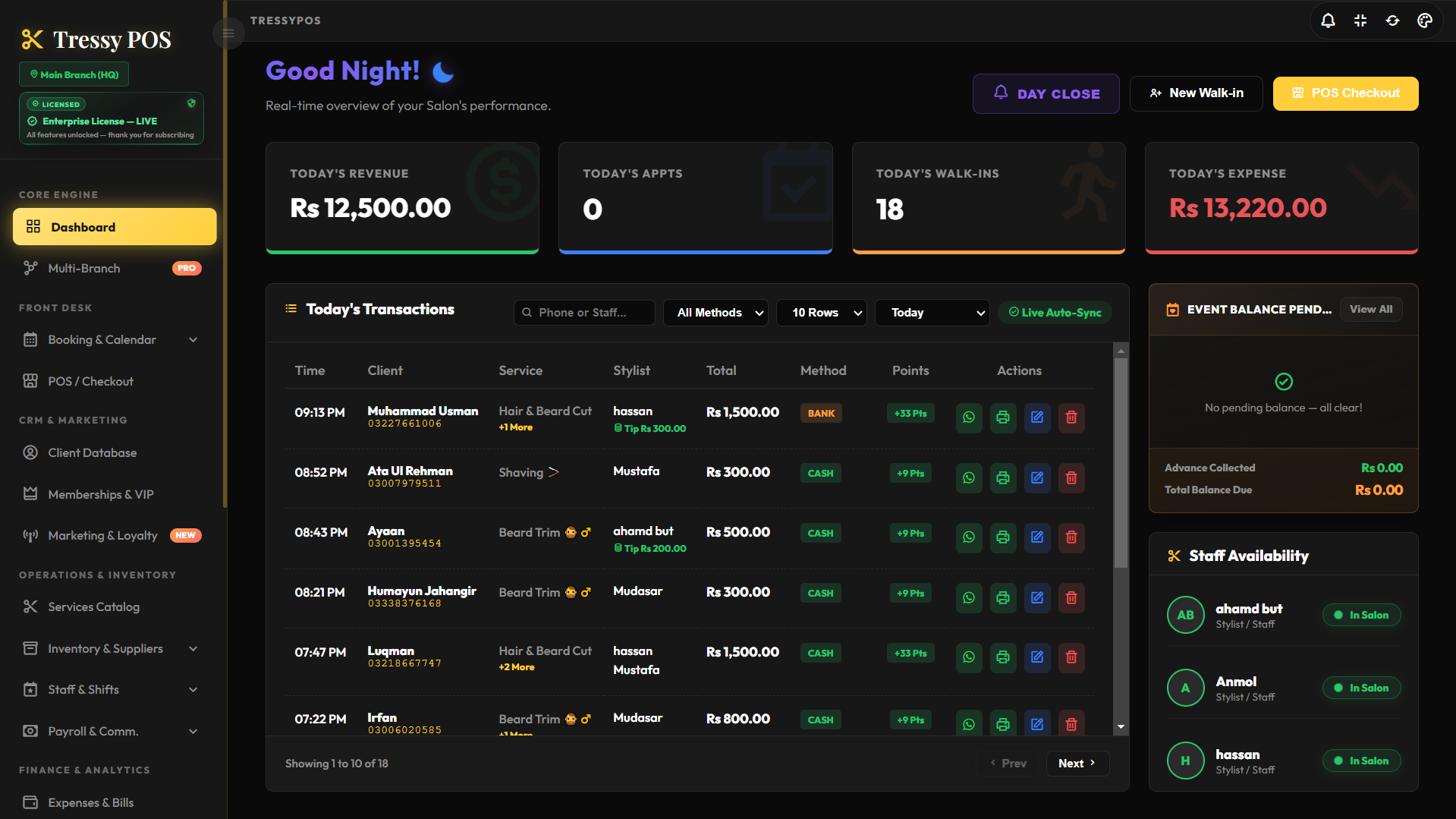Open Marketing & Loyalty page
The width and height of the screenshot is (1456, 819).
[x=114, y=536]
